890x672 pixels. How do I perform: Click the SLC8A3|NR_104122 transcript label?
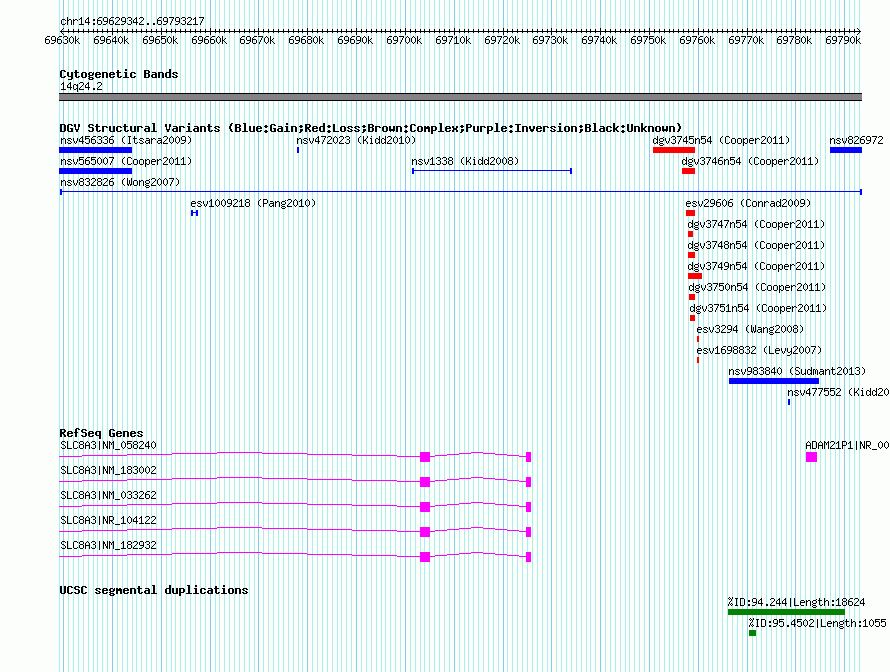(108, 520)
